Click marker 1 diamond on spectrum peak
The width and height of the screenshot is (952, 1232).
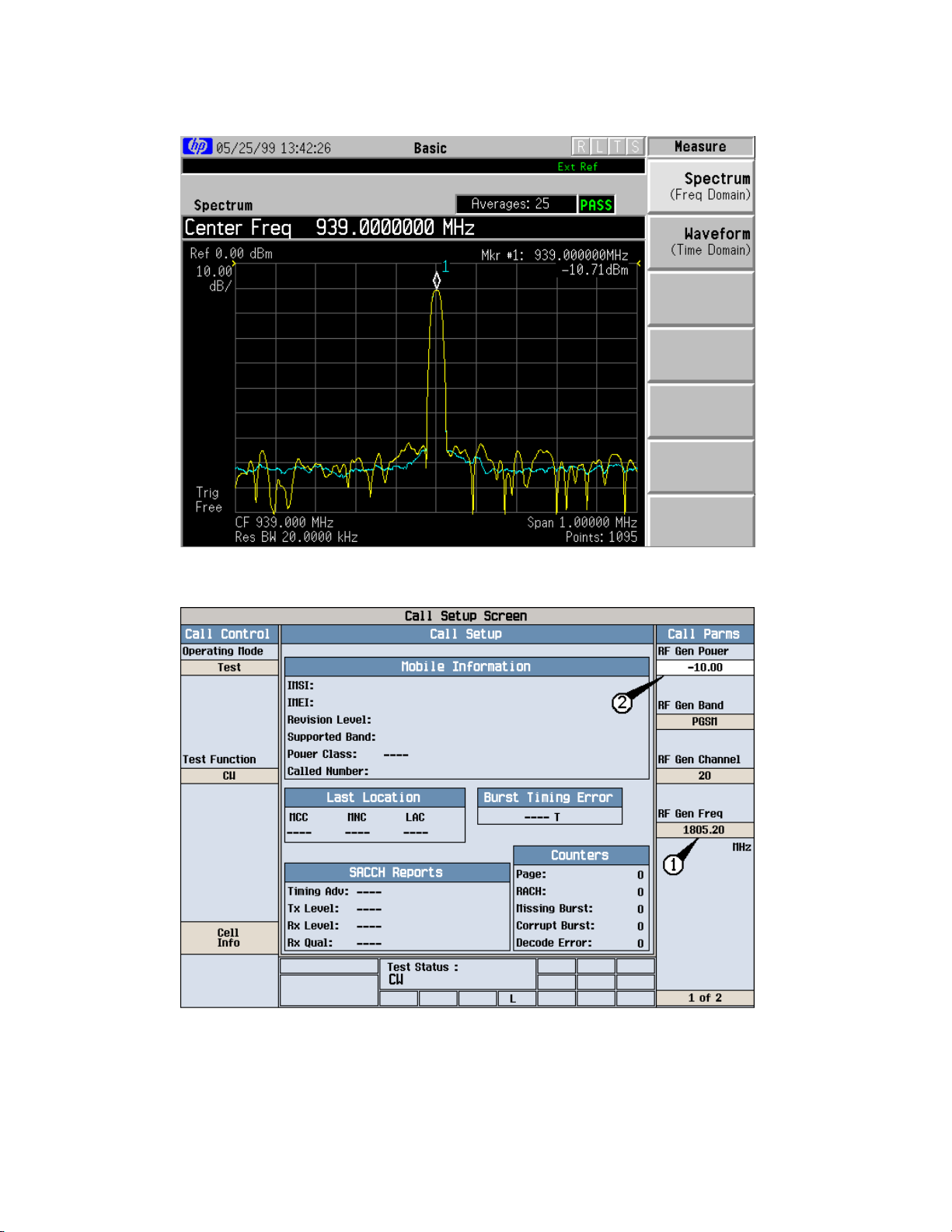(437, 279)
